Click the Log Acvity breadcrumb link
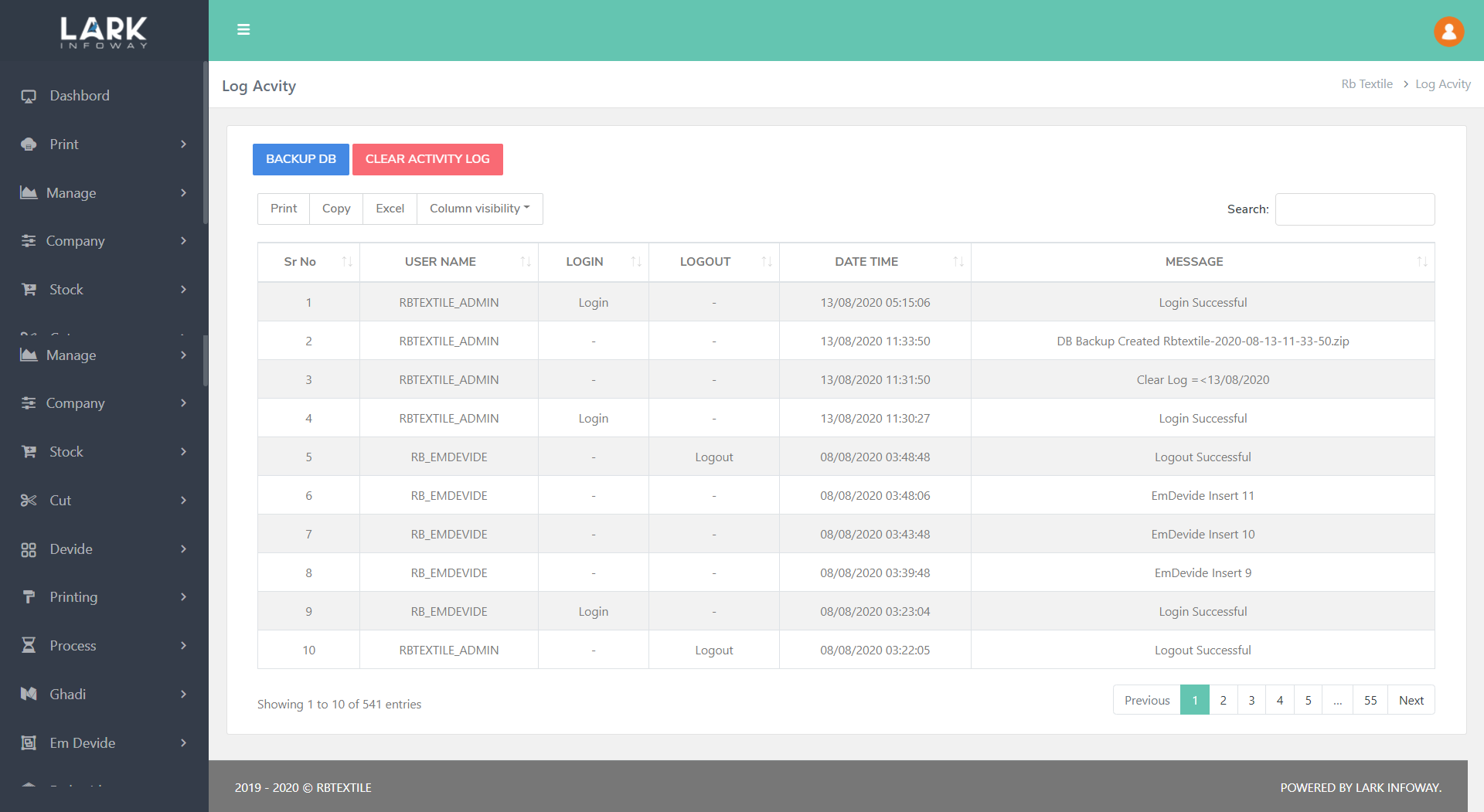 (1443, 84)
